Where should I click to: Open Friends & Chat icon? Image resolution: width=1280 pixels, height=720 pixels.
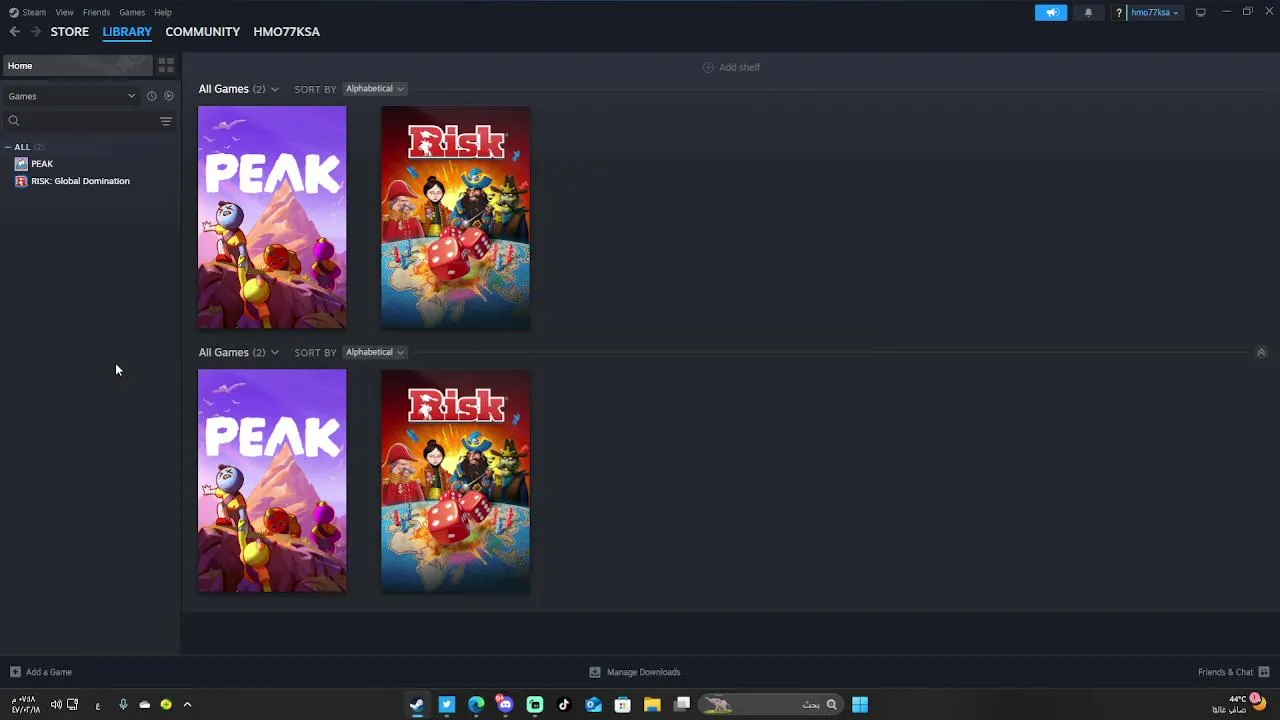pyautogui.click(x=1264, y=672)
